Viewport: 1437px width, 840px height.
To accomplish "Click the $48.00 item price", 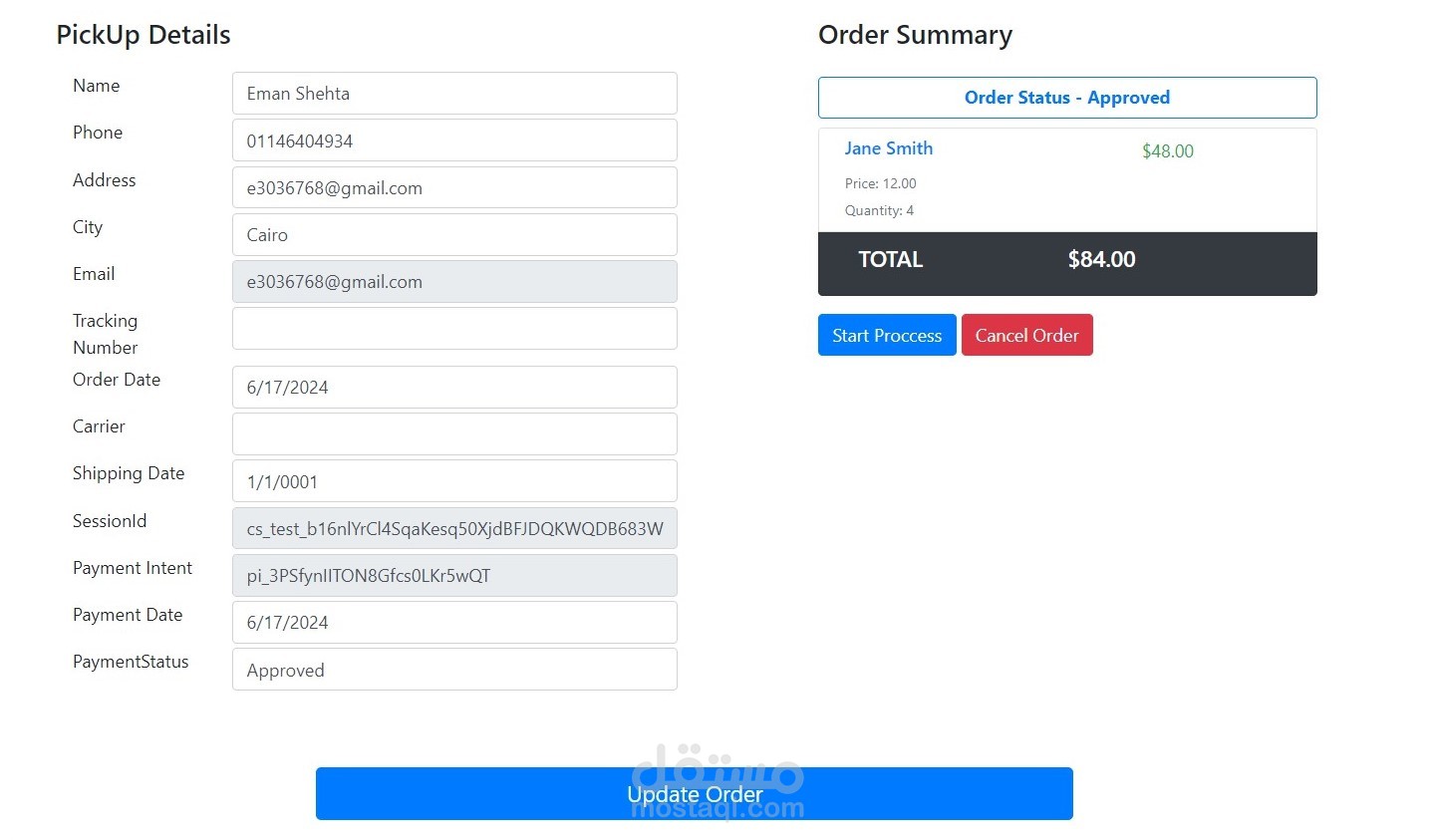I will pos(1168,151).
